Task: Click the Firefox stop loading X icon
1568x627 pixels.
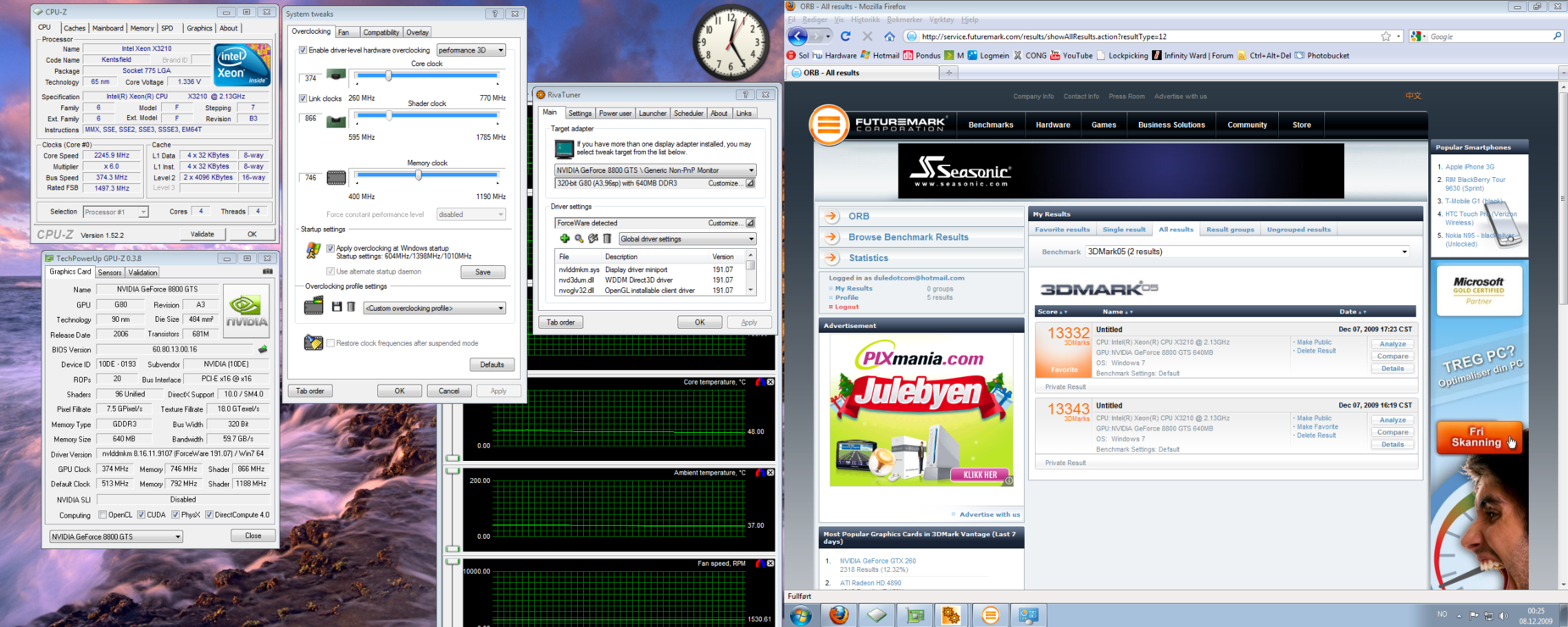Action: (x=867, y=36)
